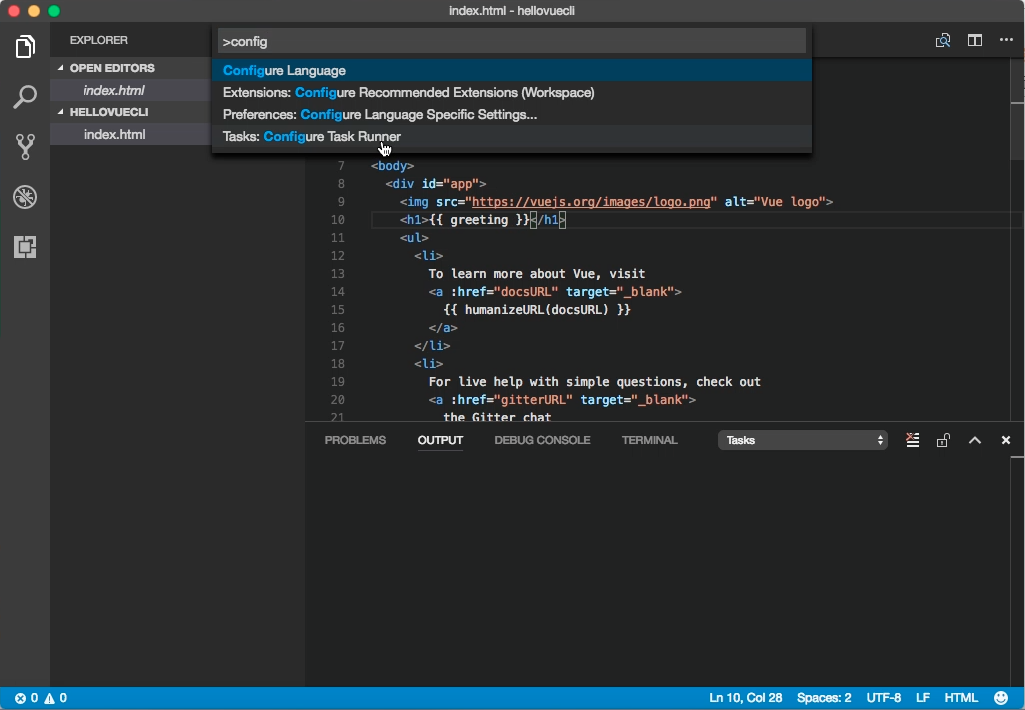Maximize the panel with chevron up
Screen dimensions: 1025x710
pyautogui.click(x=975, y=440)
